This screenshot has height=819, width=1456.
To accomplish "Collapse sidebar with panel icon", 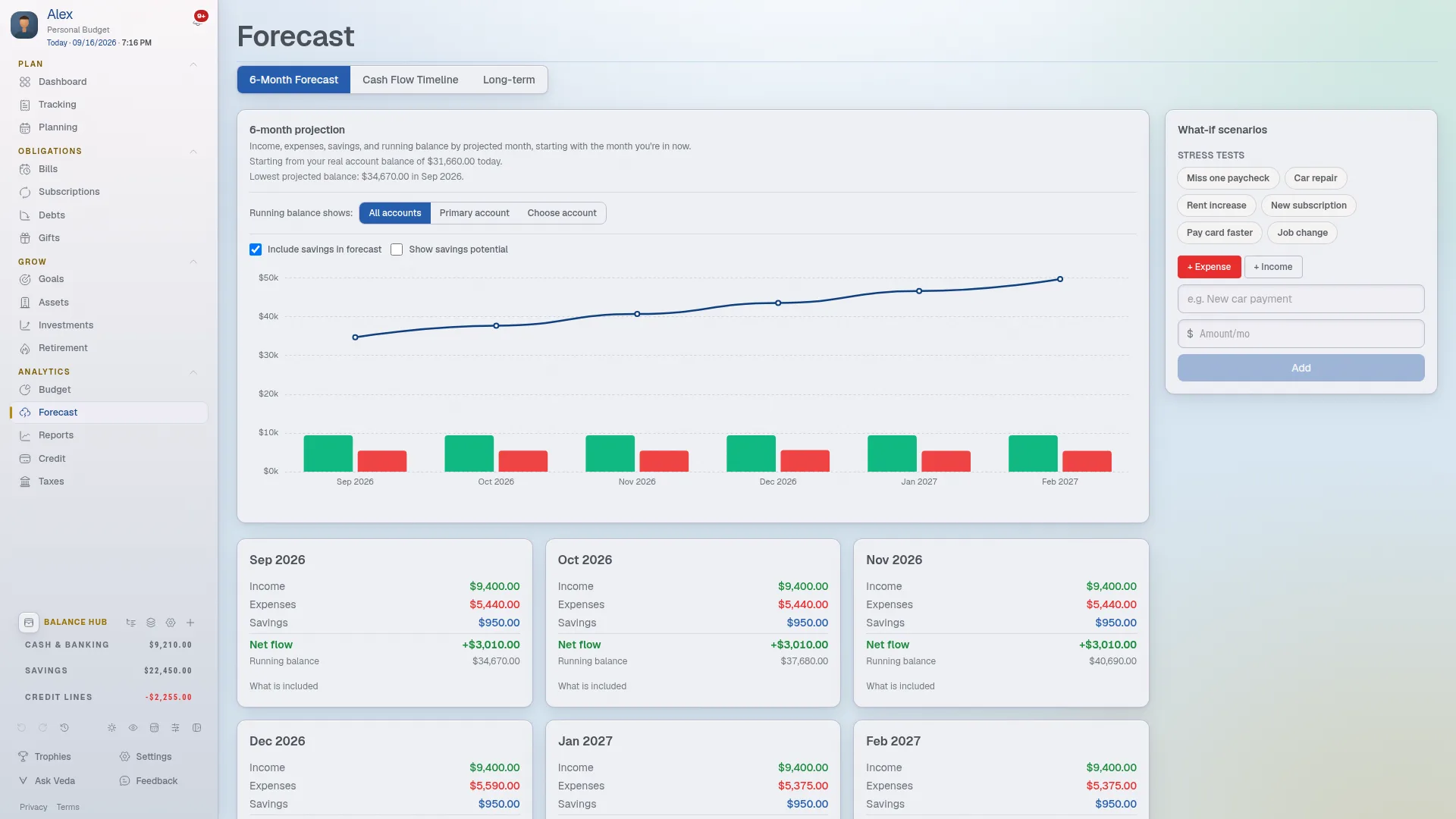I will (x=197, y=728).
